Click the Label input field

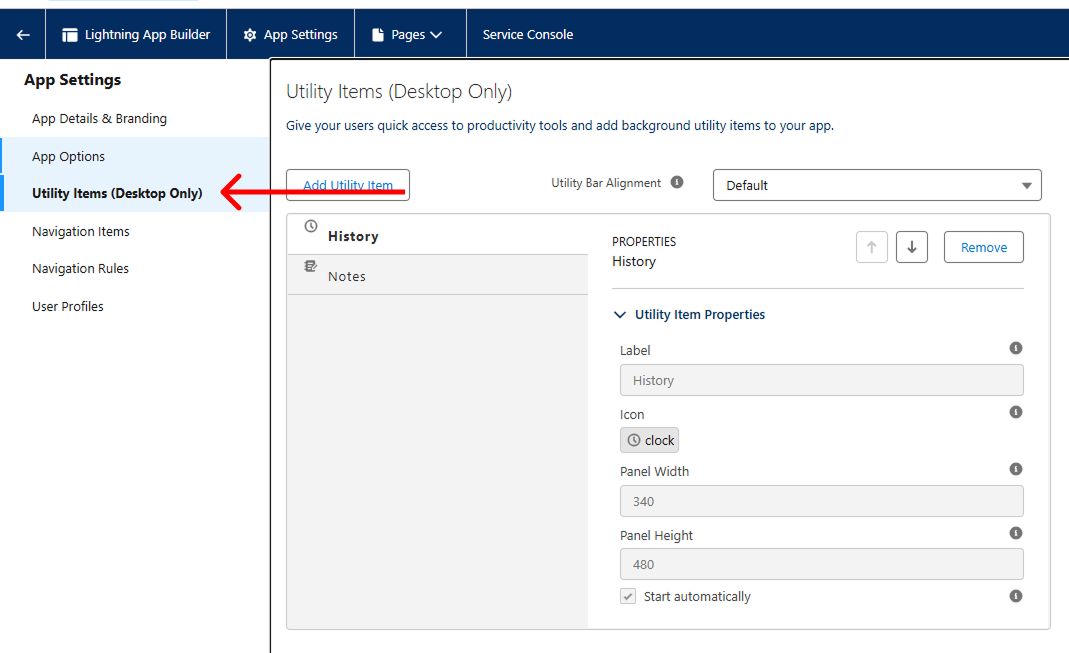coord(822,380)
